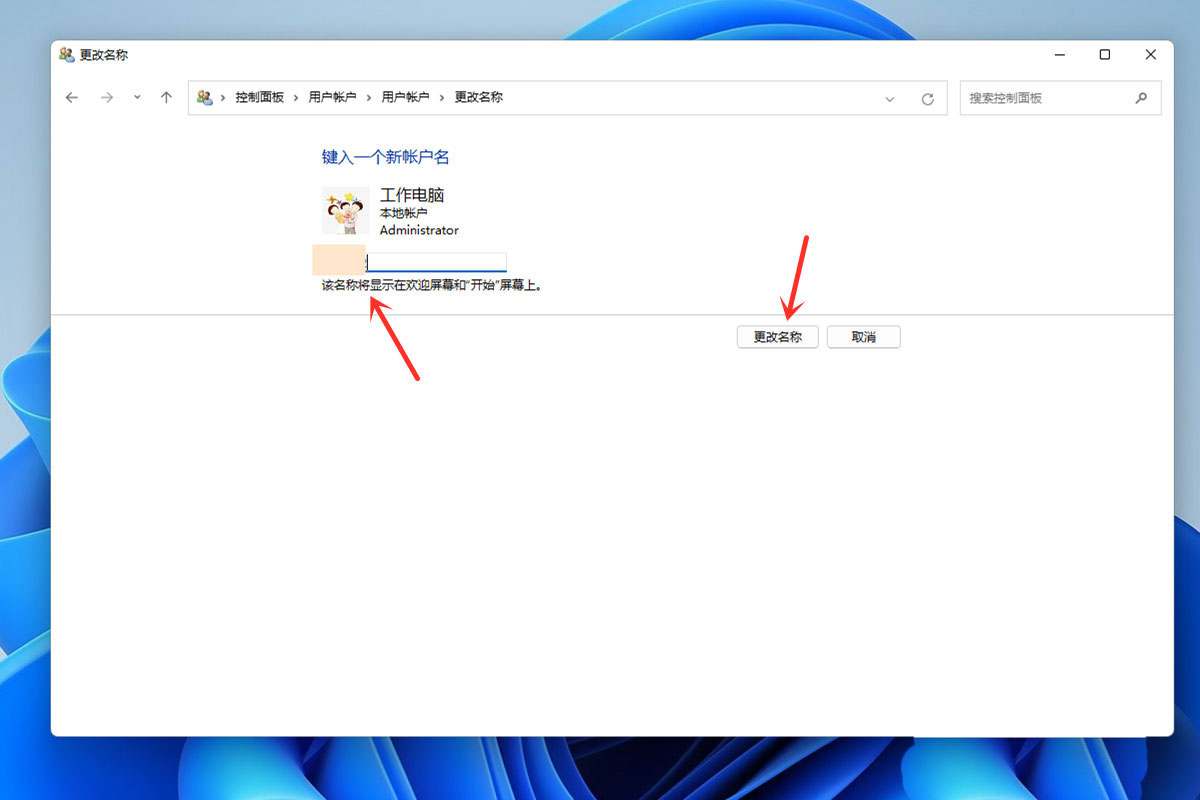This screenshot has width=1200, height=800.
Task: Select the 键入一个新帐户名 heading text
Action: pyautogui.click(x=385, y=157)
